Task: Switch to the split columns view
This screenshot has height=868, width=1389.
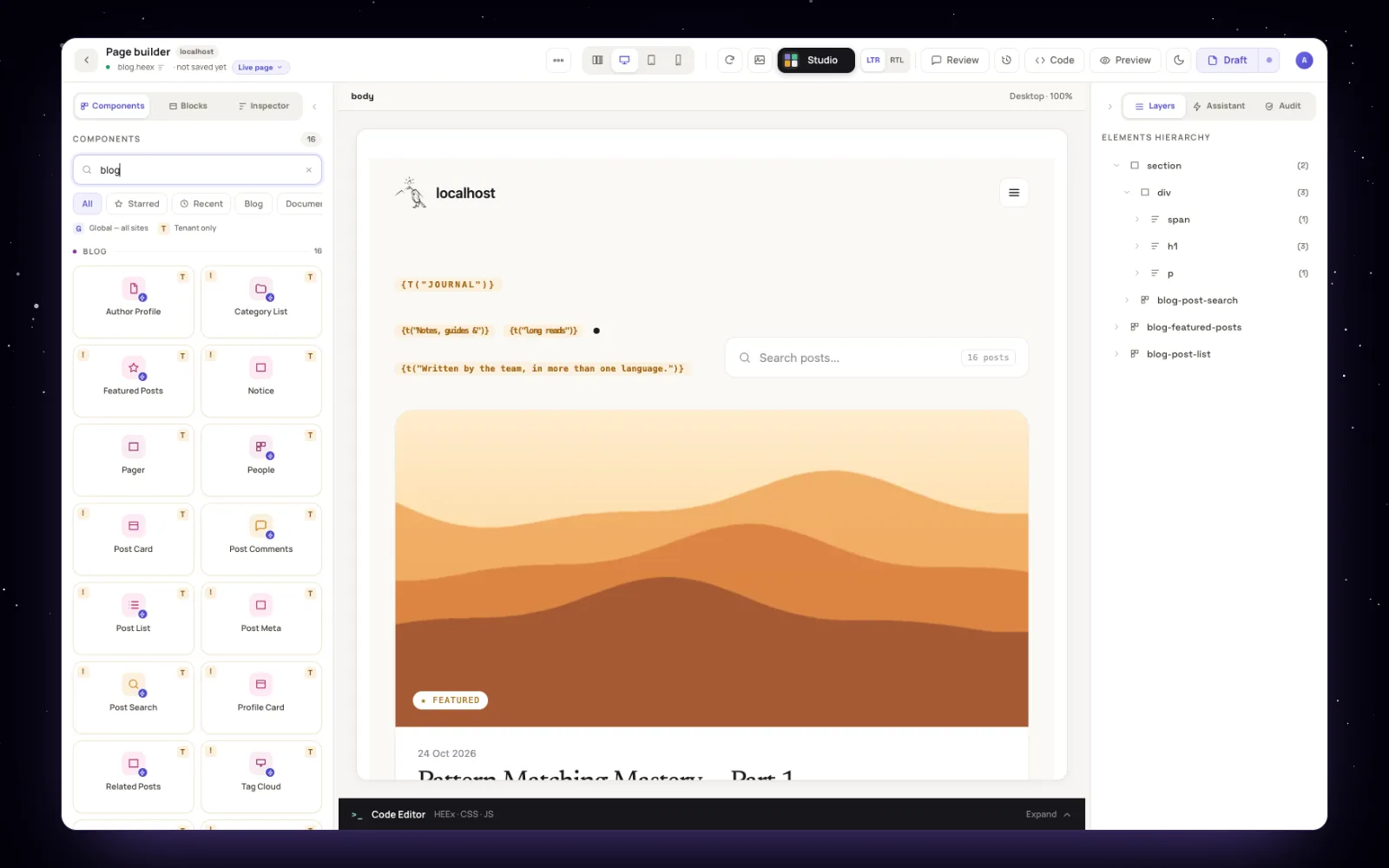Action: [x=597, y=60]
